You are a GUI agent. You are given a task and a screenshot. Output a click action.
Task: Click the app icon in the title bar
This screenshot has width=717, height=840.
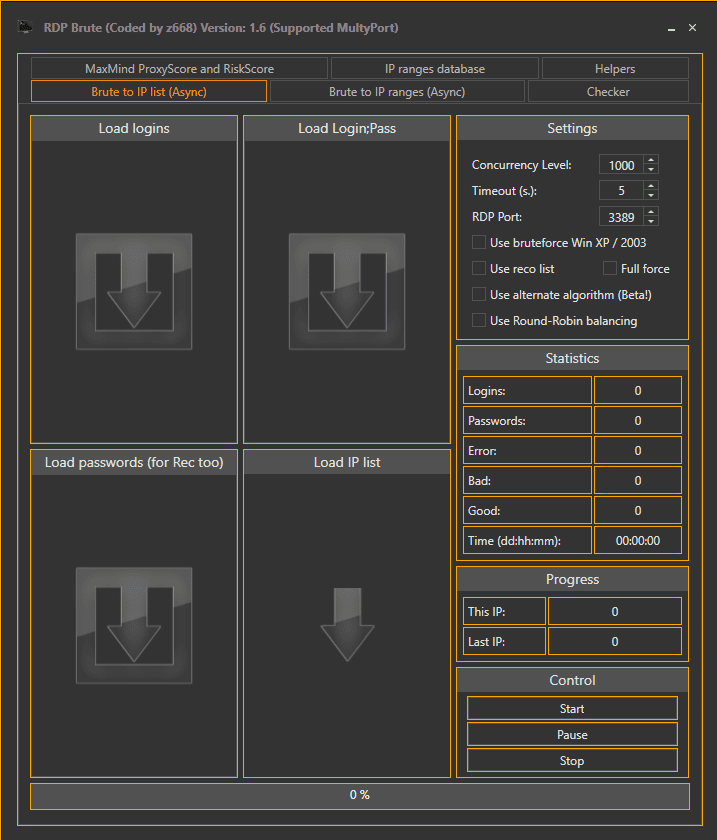26,28
